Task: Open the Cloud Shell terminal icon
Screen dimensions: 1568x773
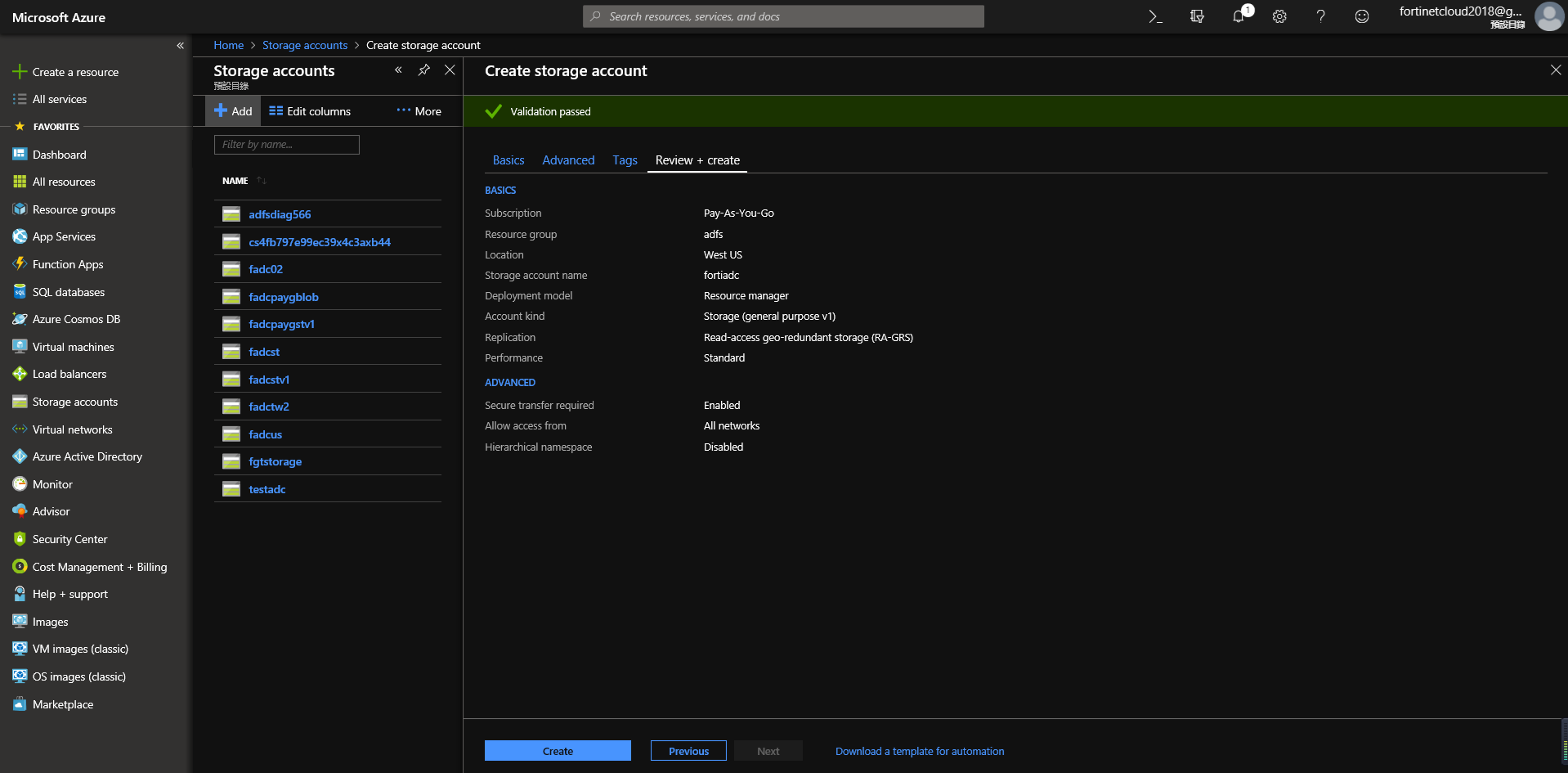Action: tap(1155, 16)
